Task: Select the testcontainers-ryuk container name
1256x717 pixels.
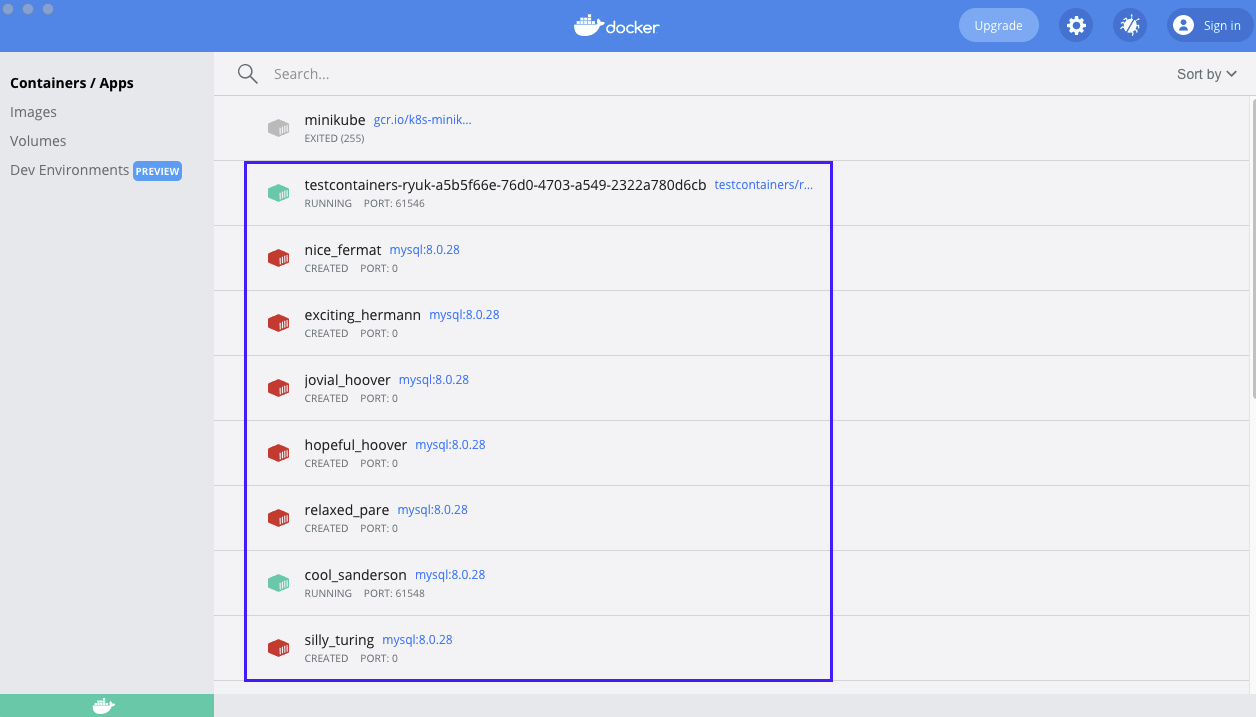Action: point(505,185)
